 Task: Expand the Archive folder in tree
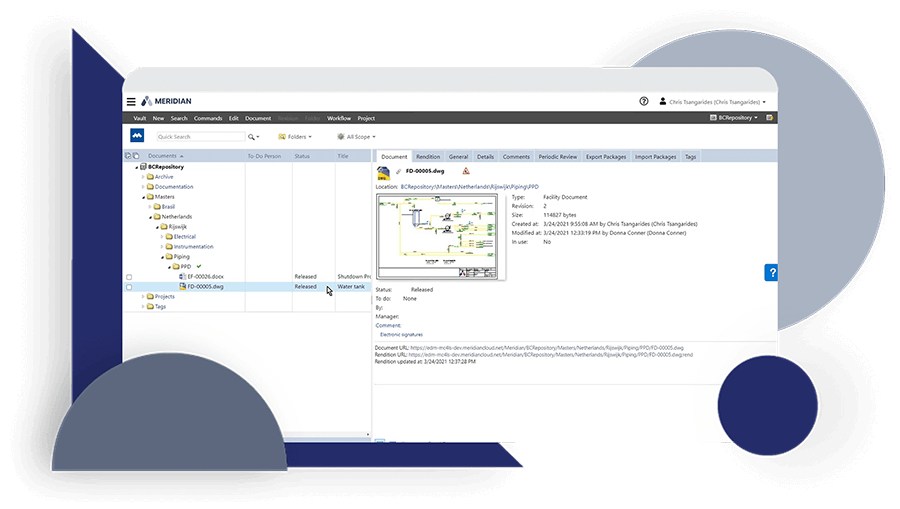(143, 177)
